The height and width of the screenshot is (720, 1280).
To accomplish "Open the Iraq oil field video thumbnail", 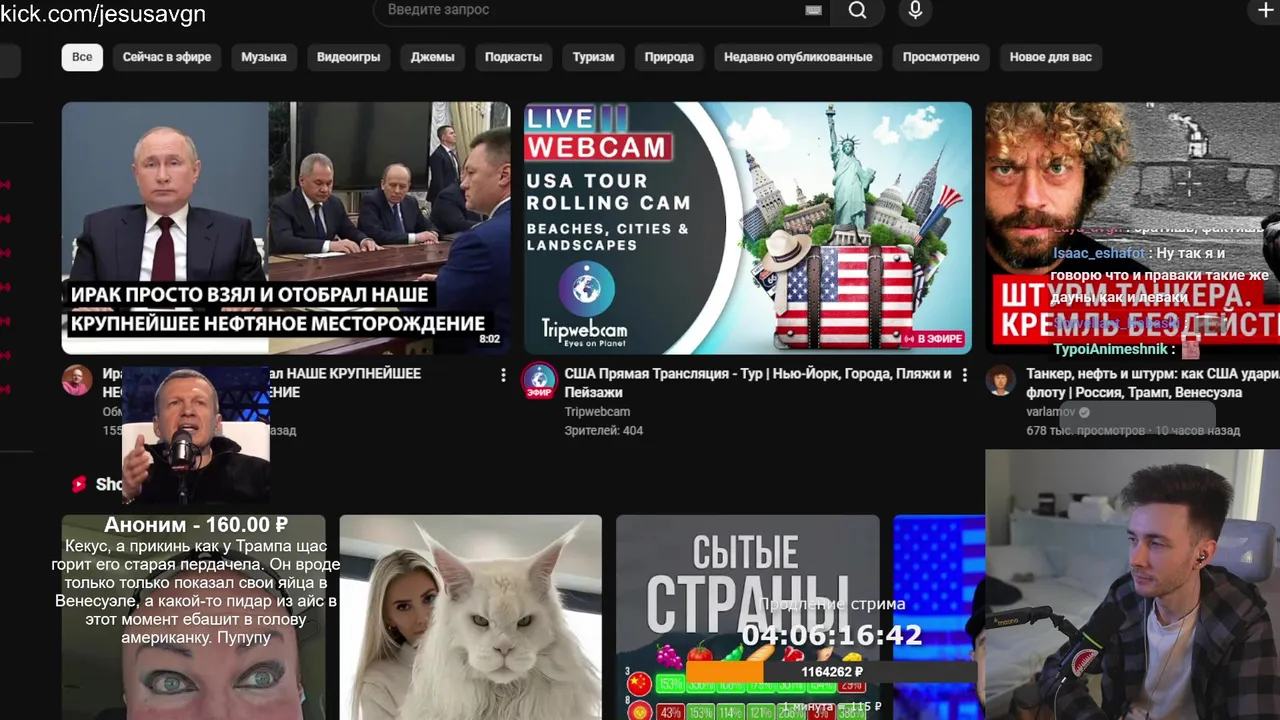I will point(286,228).
